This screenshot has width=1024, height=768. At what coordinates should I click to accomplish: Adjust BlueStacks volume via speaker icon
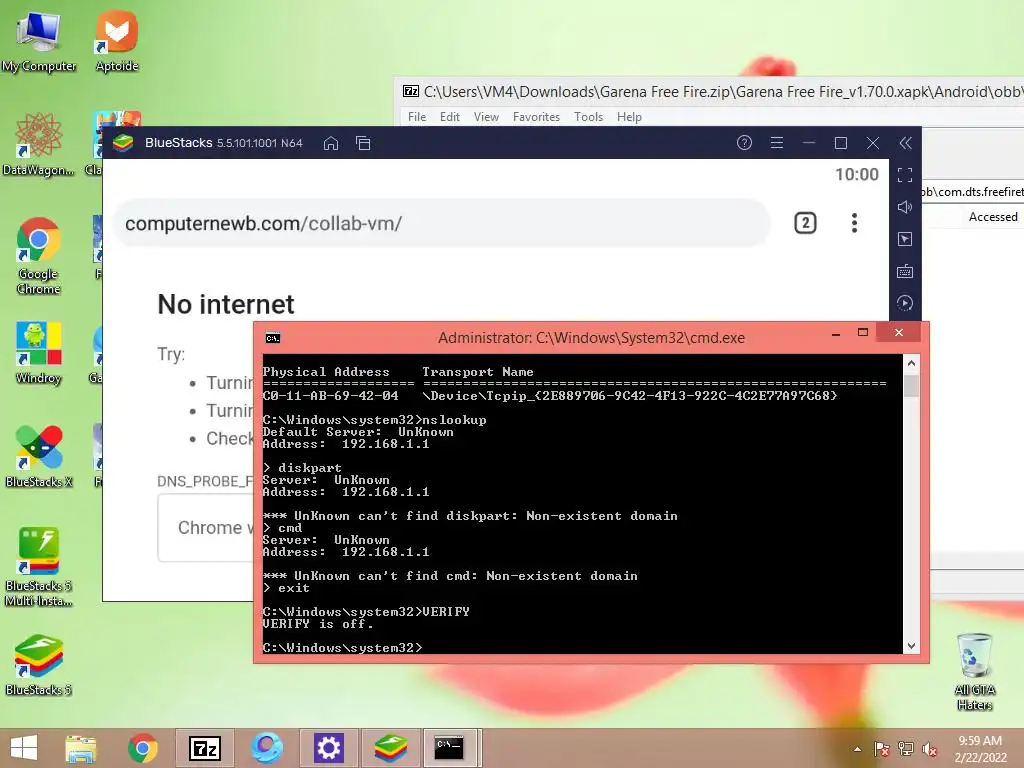pos(904,207)
